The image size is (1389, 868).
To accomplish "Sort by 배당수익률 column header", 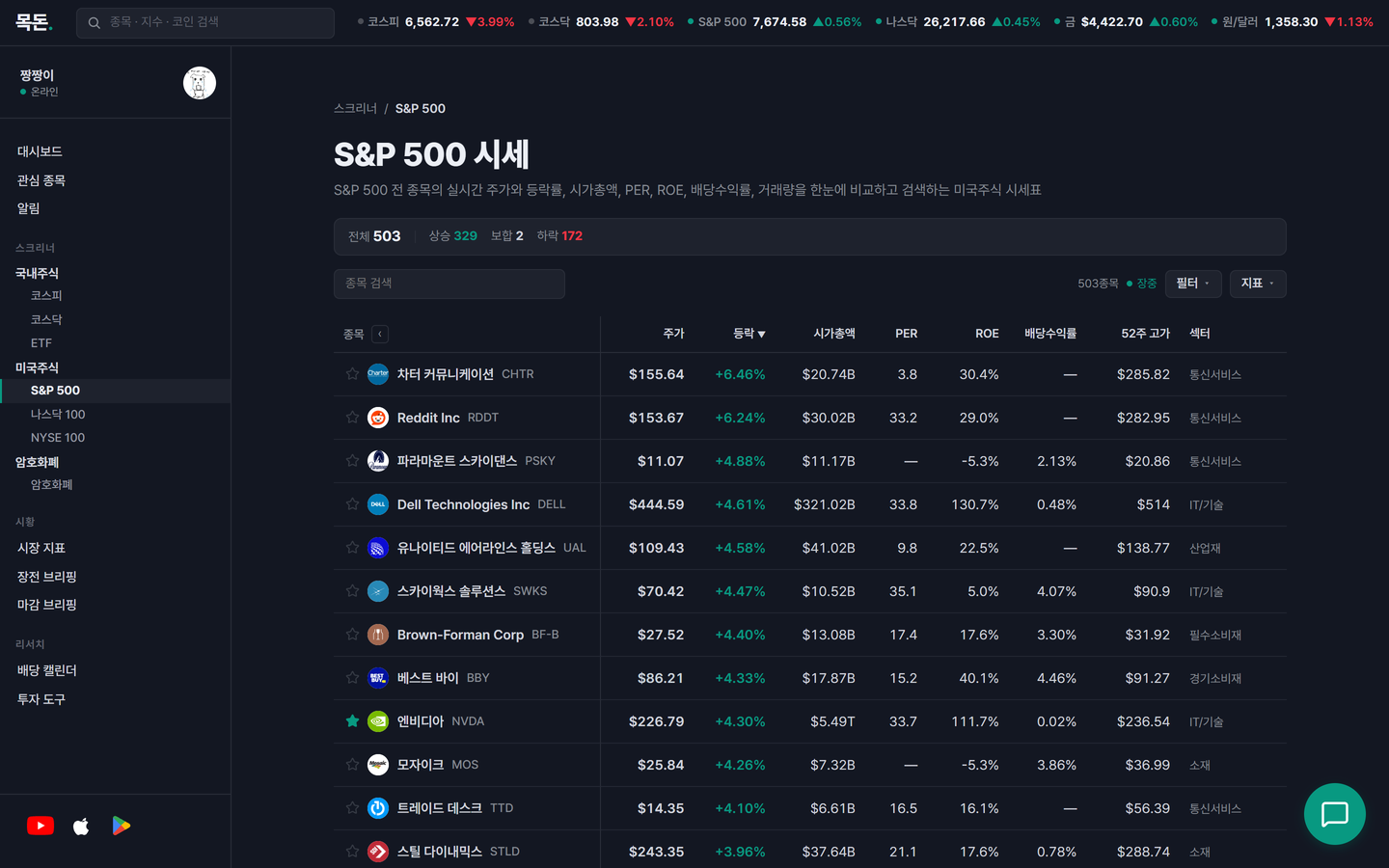I will [1050, 334].
